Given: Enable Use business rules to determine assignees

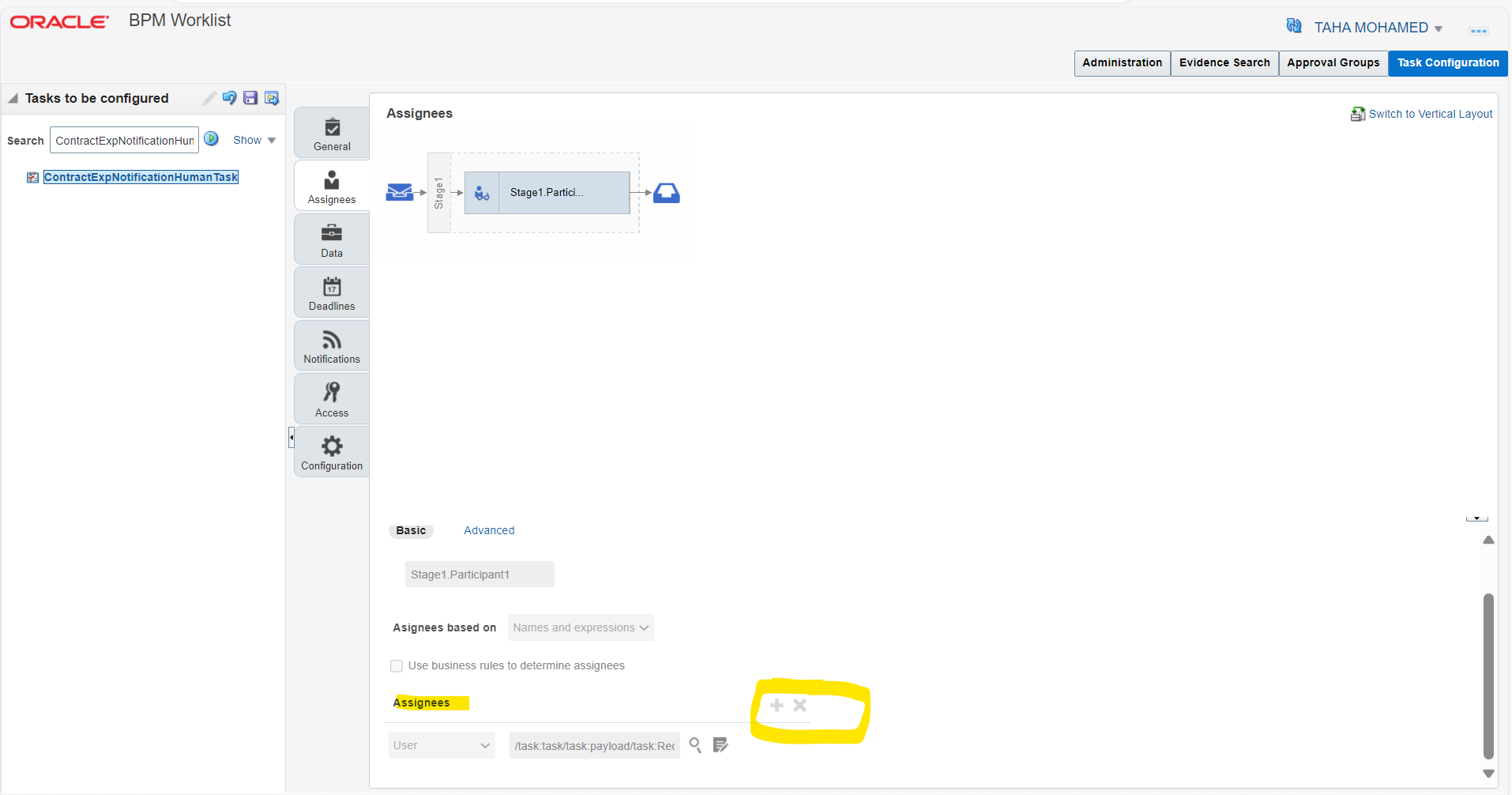Looking at the screenshot, I should click(396, 665).
